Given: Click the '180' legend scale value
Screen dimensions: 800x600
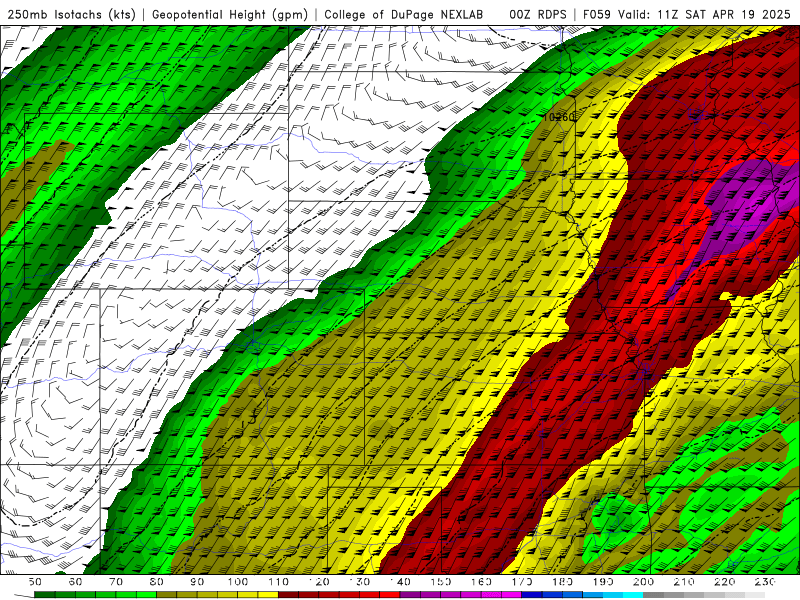Looking at the screenshot, I should point(562,582).
